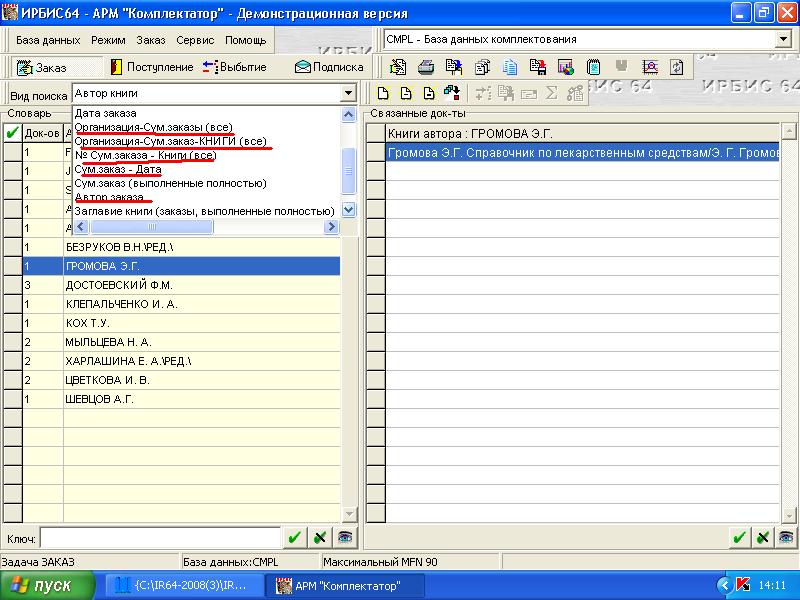Click the eye icon next to Ключ field
This screenshot has width=800, height=600.
[344, 537]
